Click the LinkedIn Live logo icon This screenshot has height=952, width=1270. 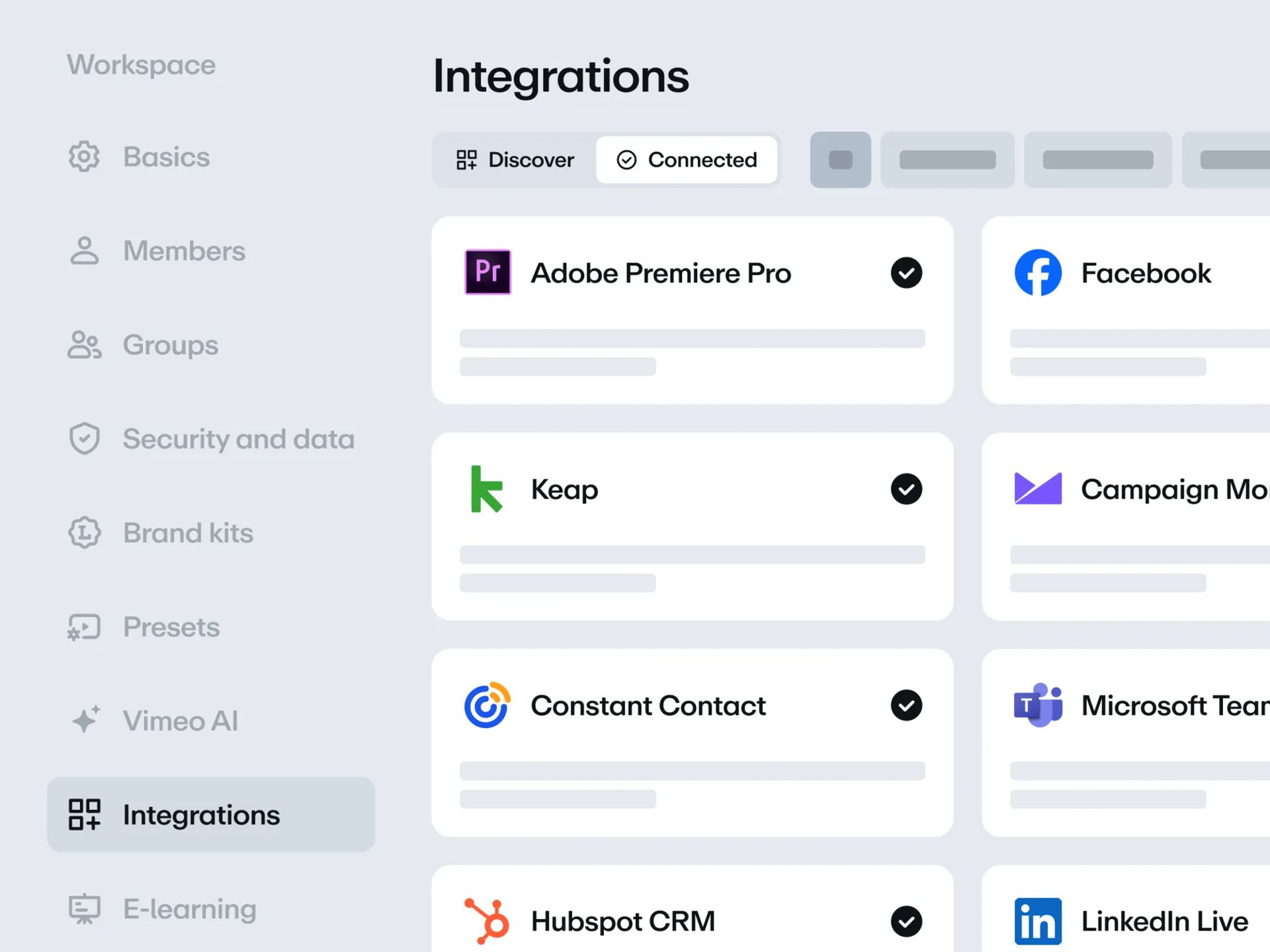(x=1038, y=920)
